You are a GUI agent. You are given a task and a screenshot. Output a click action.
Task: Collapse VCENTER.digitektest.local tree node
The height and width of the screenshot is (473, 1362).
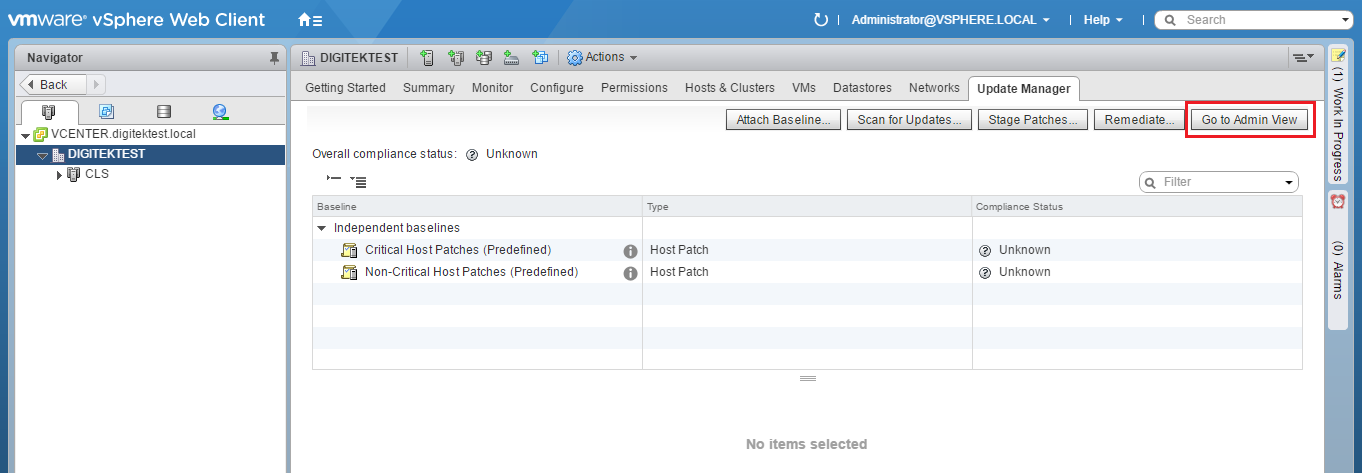[25, 135]
